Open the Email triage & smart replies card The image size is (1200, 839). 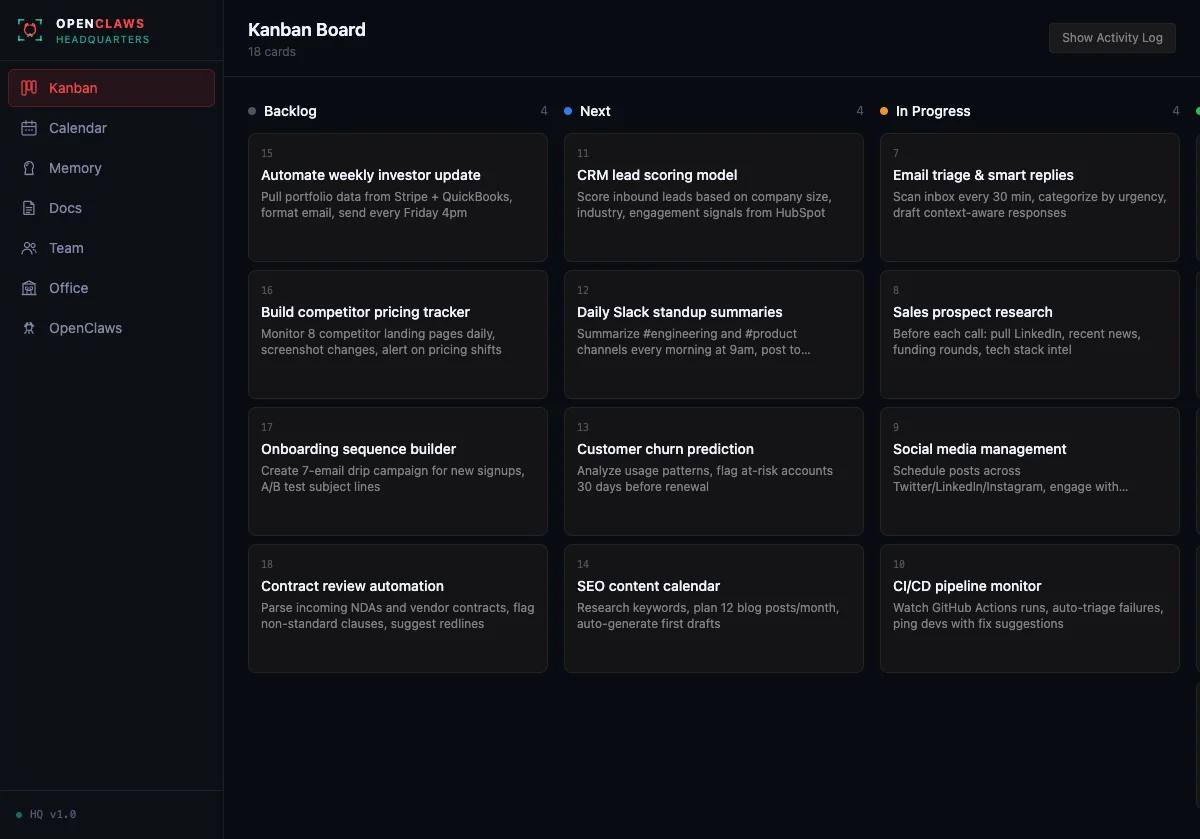coord(1030,197)
